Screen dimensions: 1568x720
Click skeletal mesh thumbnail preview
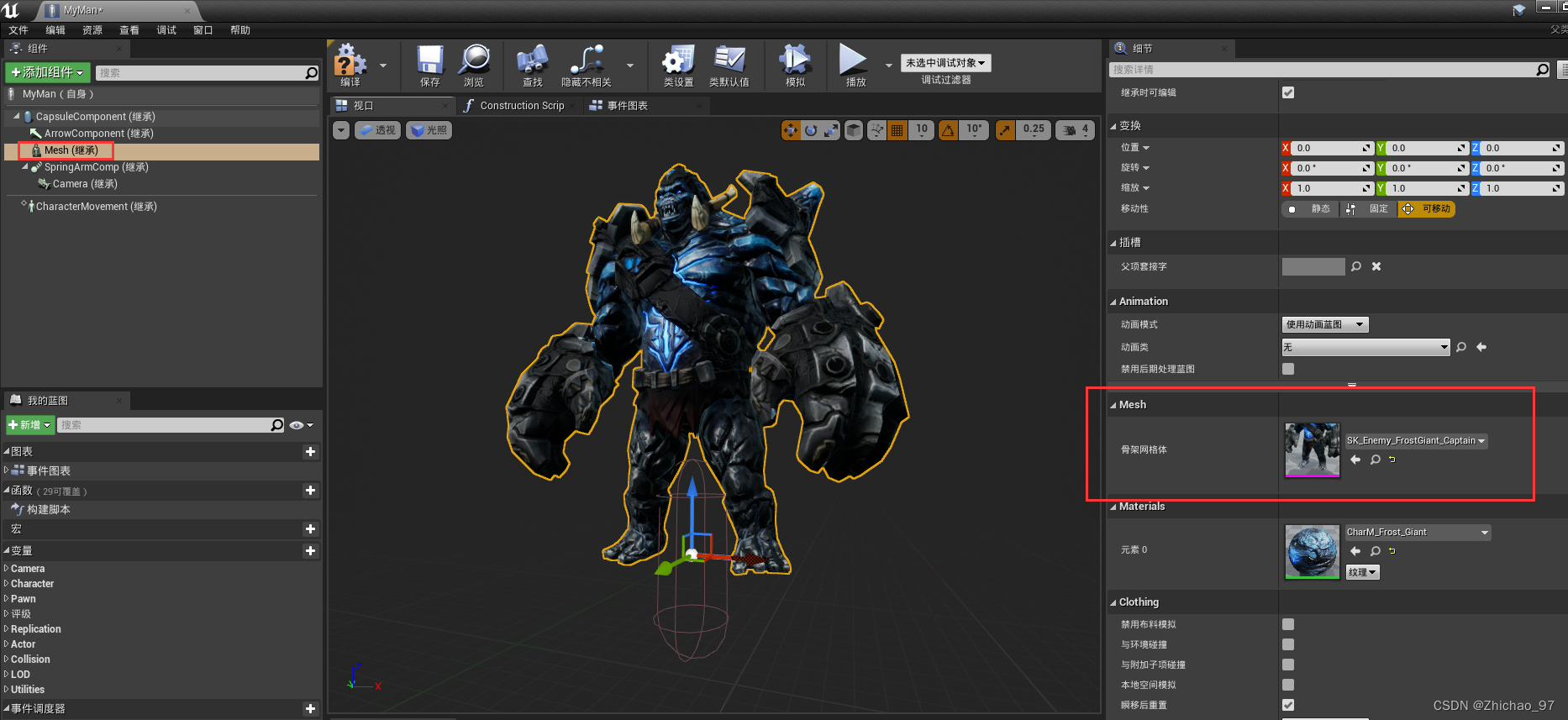[1313, 449]
